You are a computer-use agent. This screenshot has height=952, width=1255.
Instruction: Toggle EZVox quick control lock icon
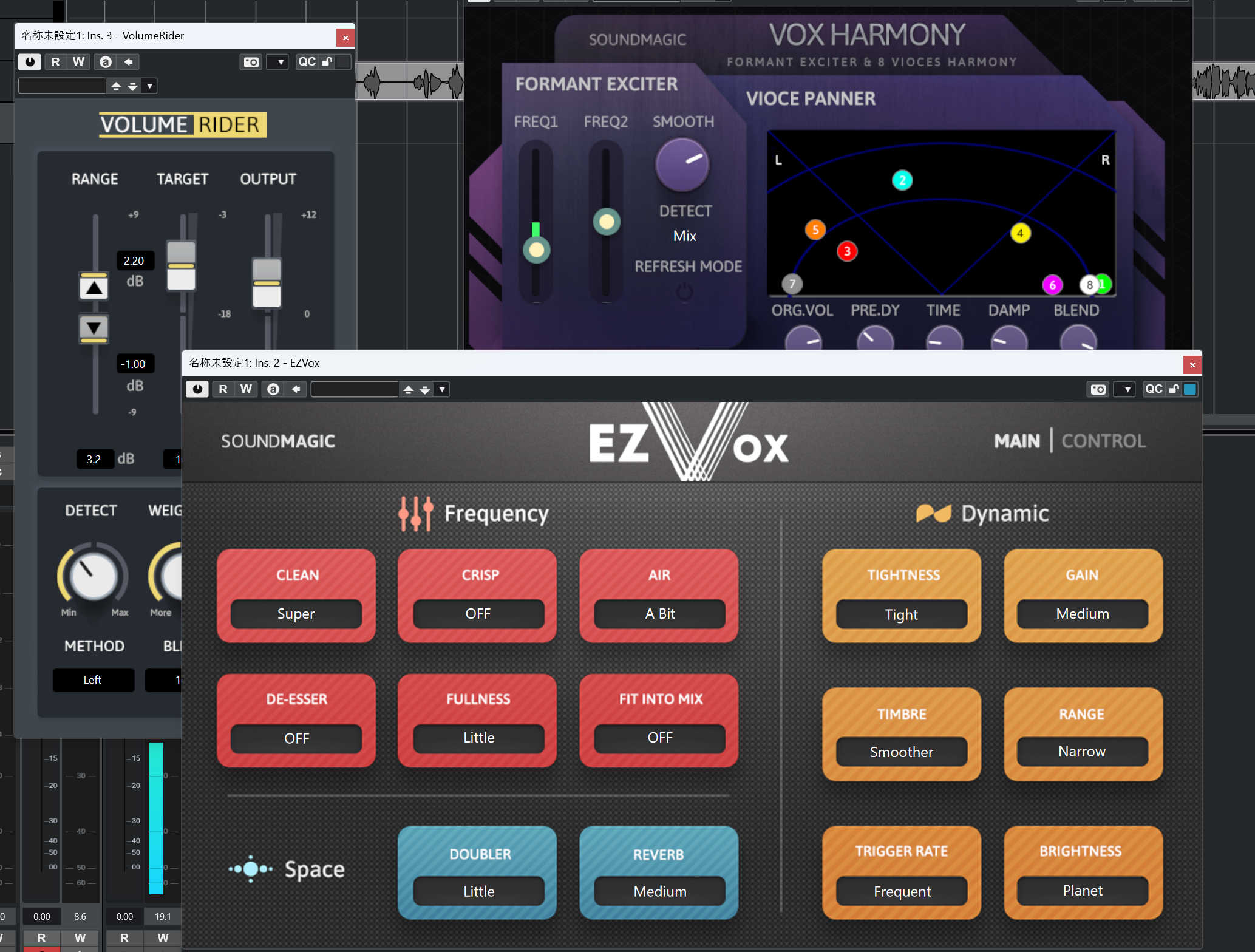[1174, 389]
